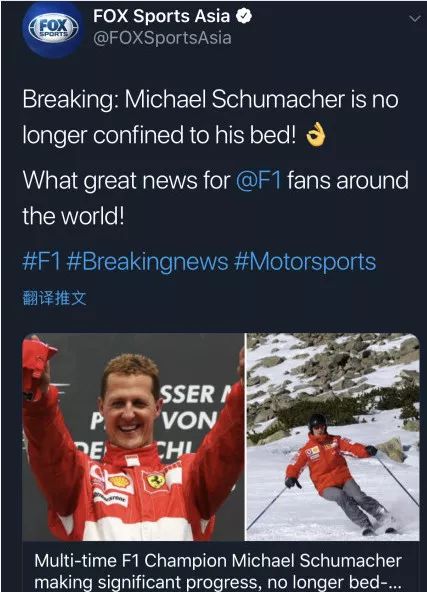This screenshot has height=592, width=427.
Task: Expand the tweet options chevron menu
Action: (415, 19)
